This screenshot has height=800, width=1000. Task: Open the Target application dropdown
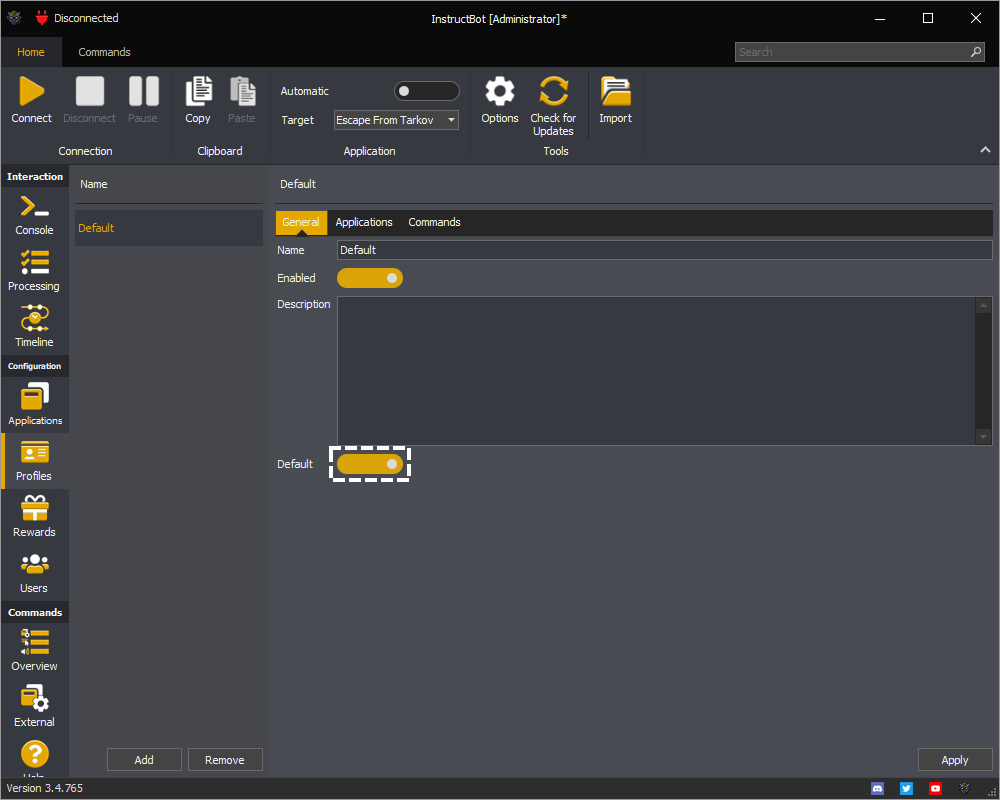pyautogui.click(x=396, y=120)
